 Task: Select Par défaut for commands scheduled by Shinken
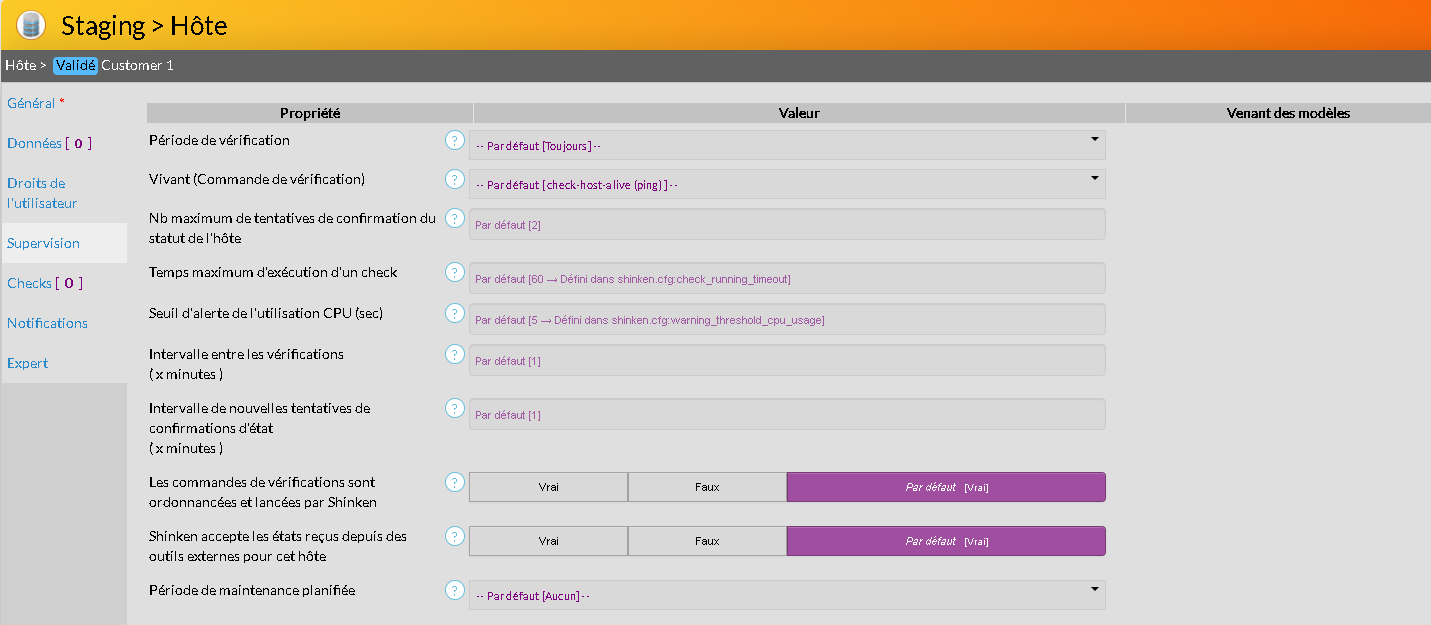946,487
